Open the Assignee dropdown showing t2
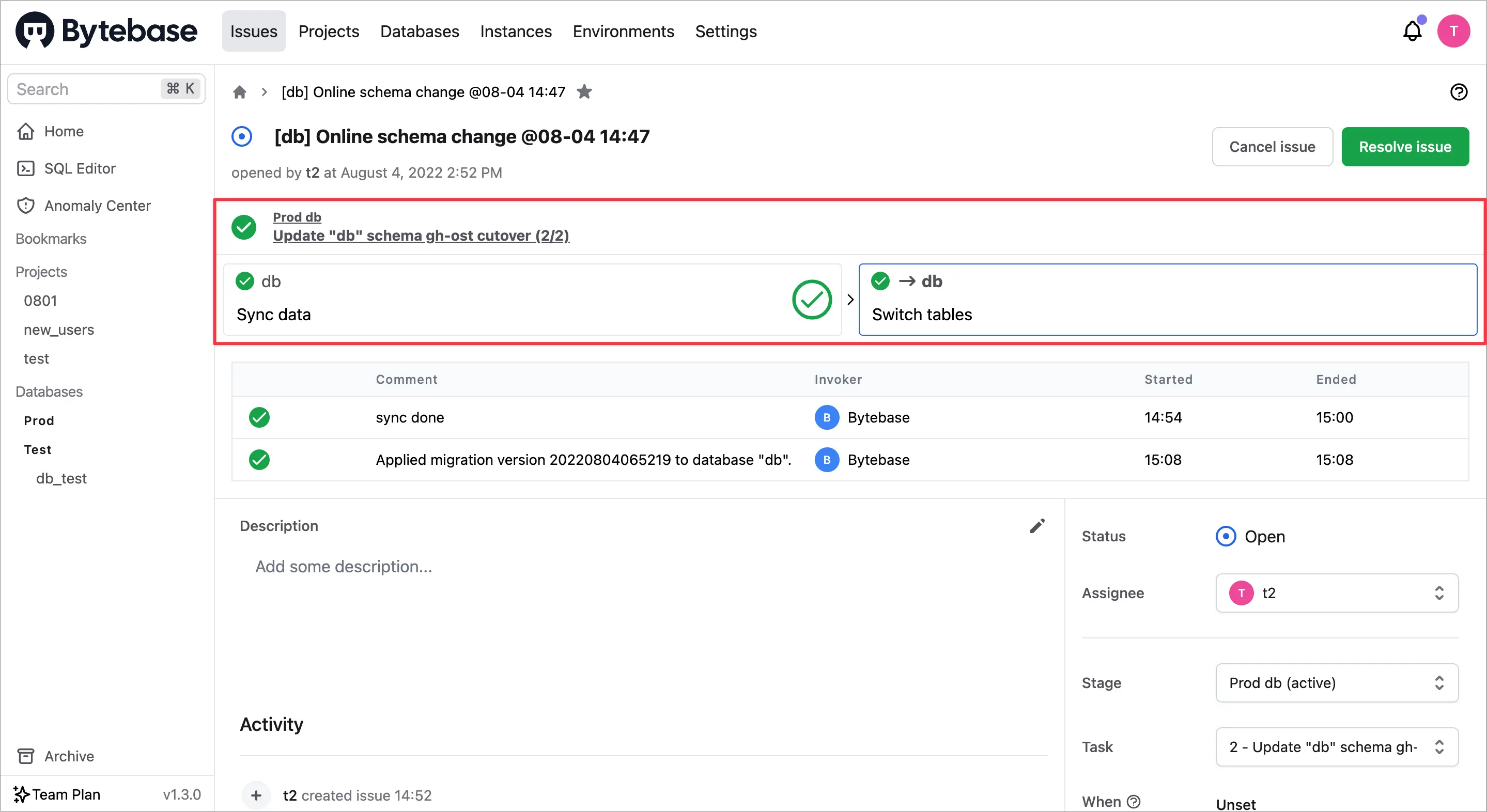The height and width of the screenshot is (812, 1487). point(1336,592)
